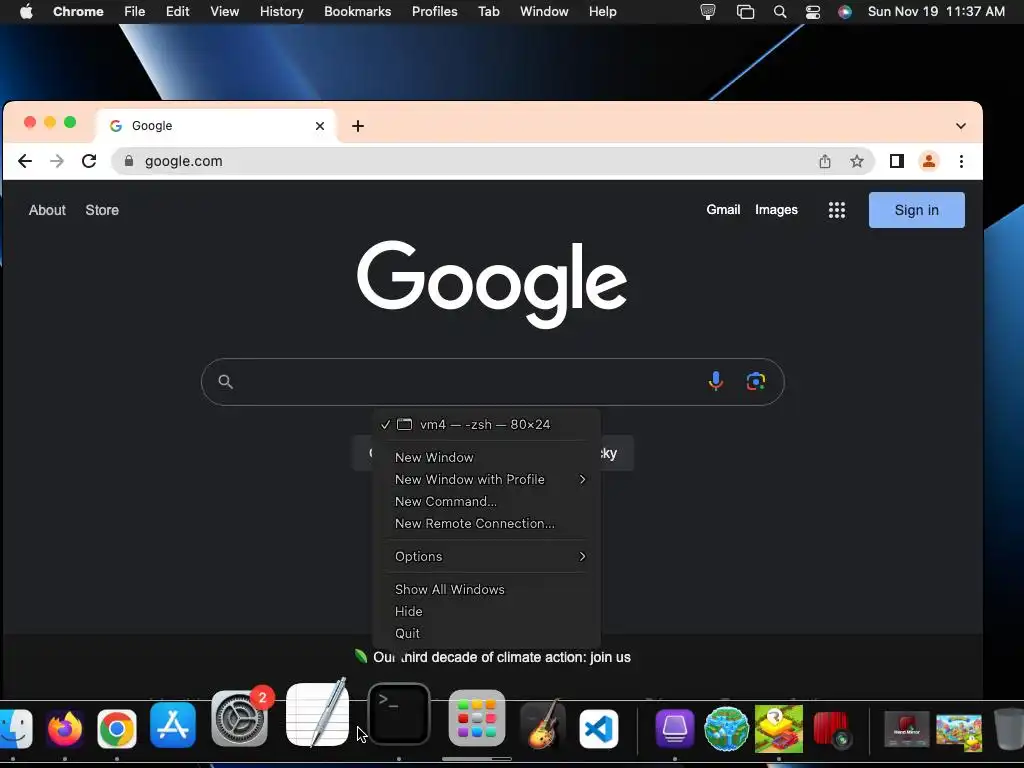Open Visual Studio Code from the Dock
The width and height of the screenshot is (1024, 768).
[599, 729]
